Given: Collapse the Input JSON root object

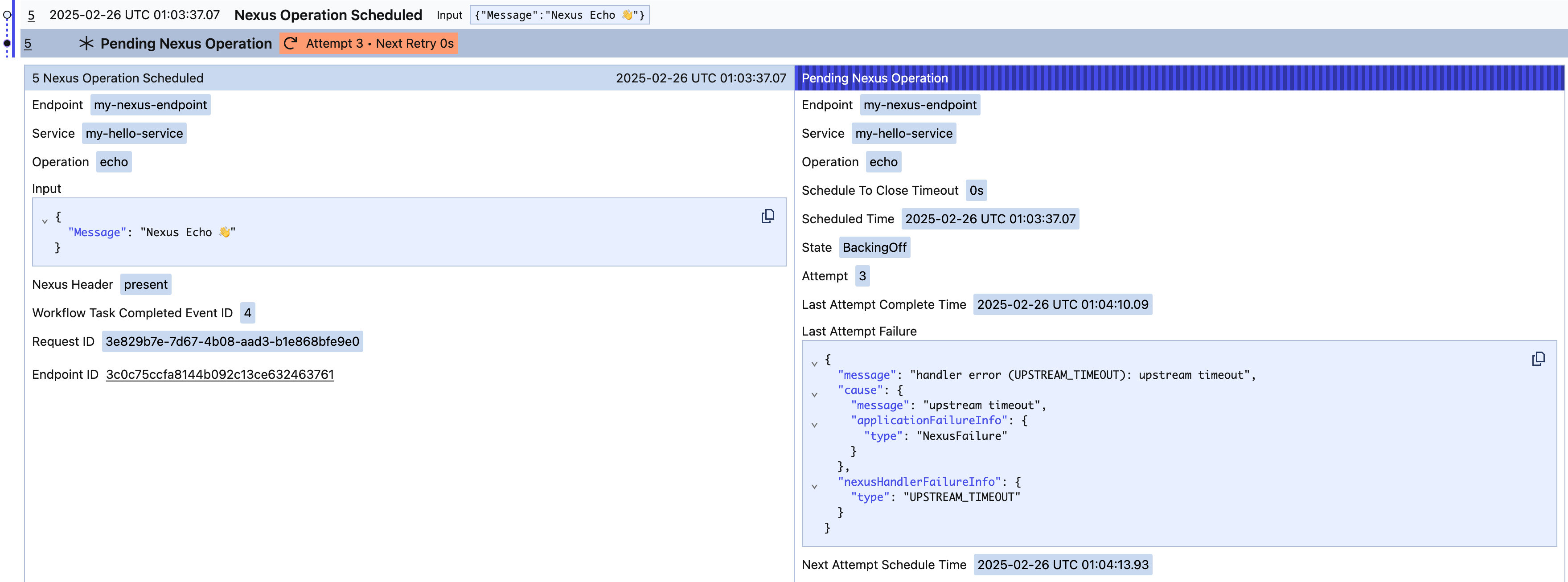Looking at the screenshot, I should point(45,221).
